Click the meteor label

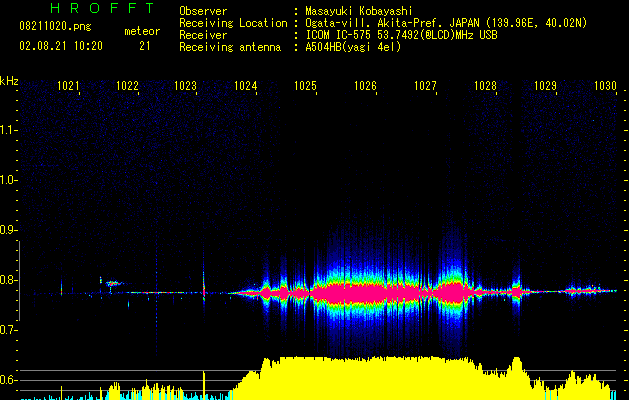tap(142, 31)
